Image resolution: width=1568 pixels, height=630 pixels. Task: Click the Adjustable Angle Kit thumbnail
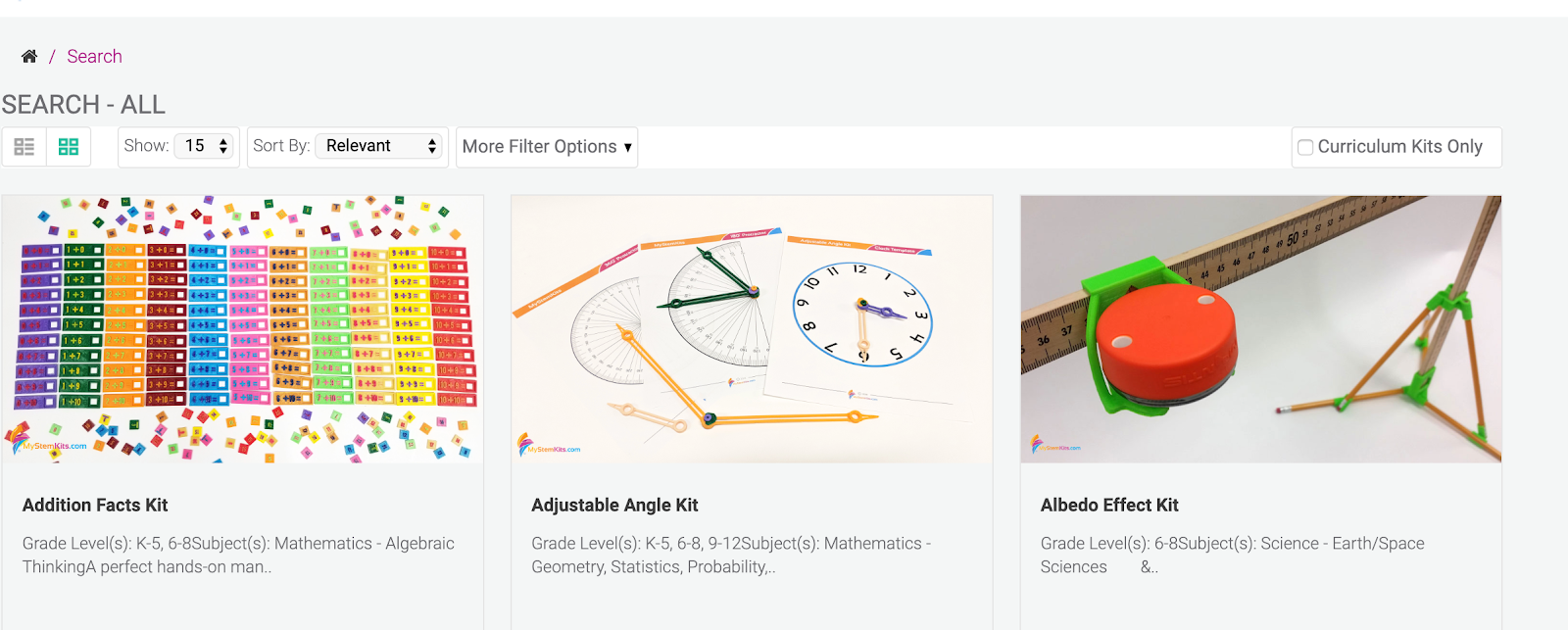[x=752, y=328]
